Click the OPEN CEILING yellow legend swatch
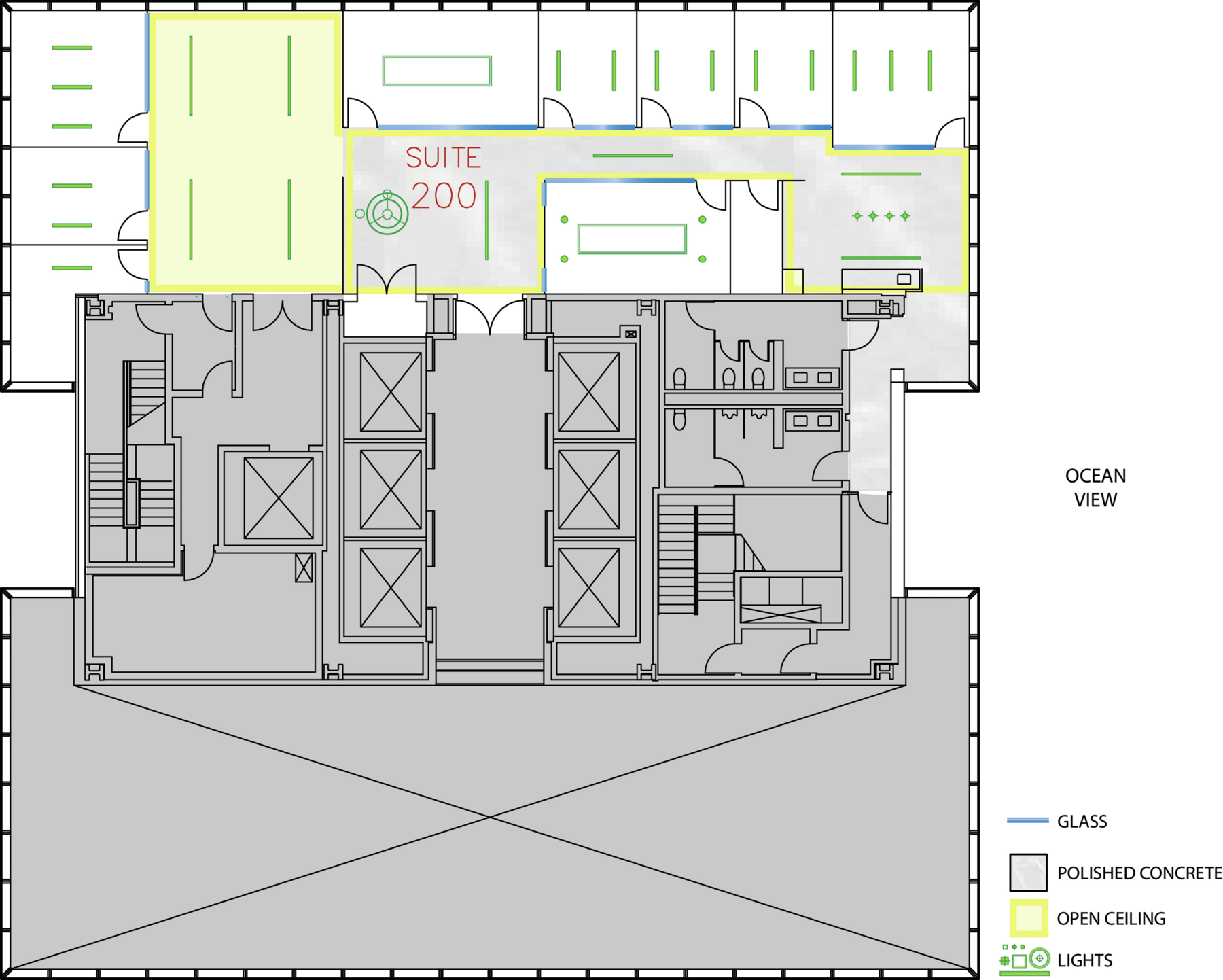Viewport: 1223px width, 980px height. [x=1028, y=918]
